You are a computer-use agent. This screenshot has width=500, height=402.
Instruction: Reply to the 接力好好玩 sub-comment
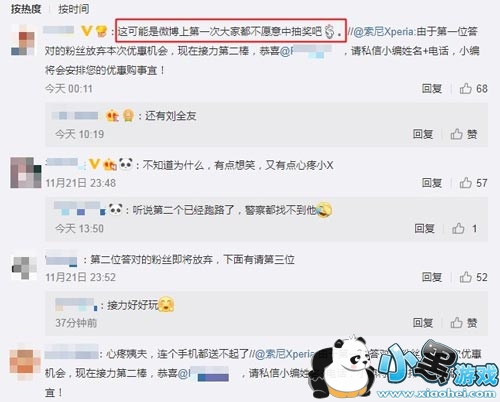tap(423, 323)
